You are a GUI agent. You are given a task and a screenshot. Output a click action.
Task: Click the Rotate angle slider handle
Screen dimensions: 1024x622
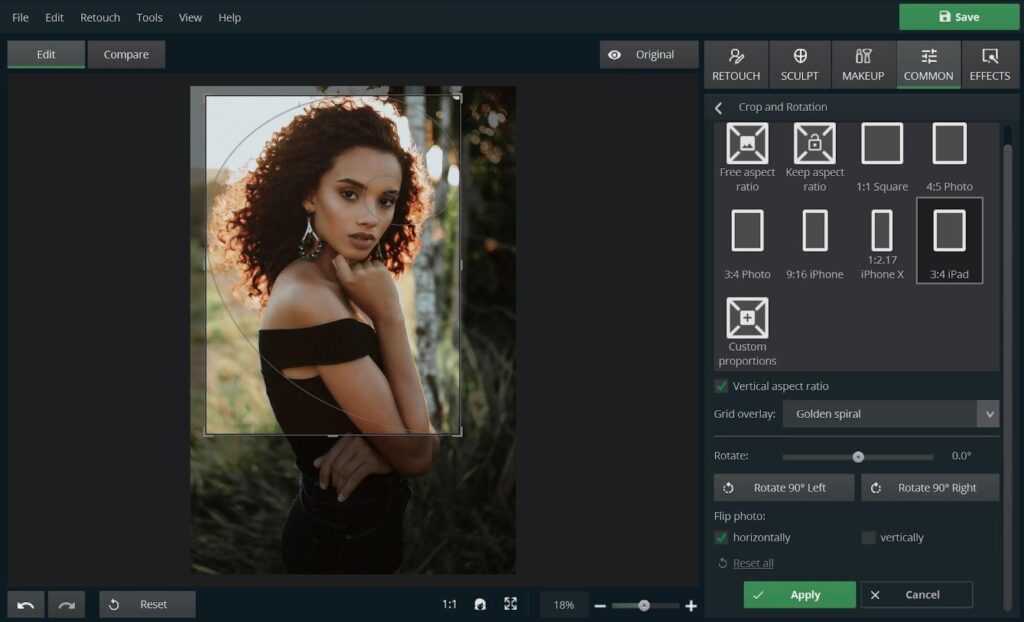858,456
